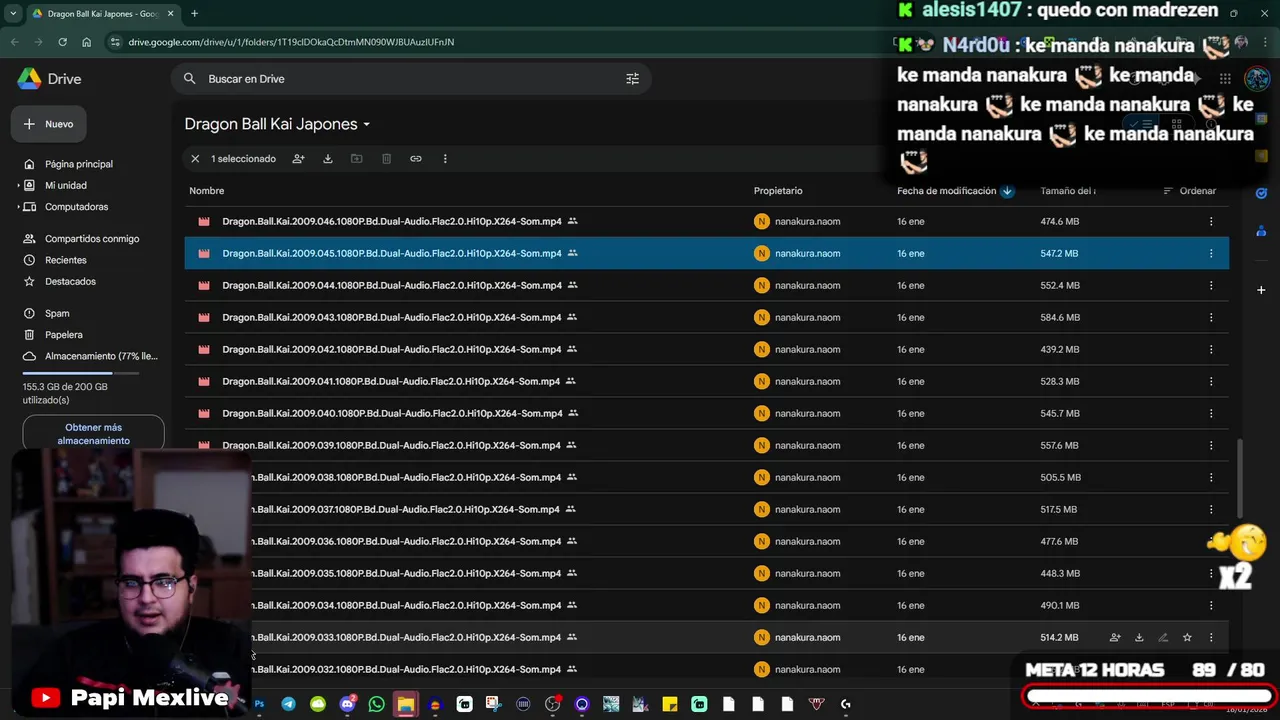Toggle the sort direction arrow

click(x=1007, y=191)
